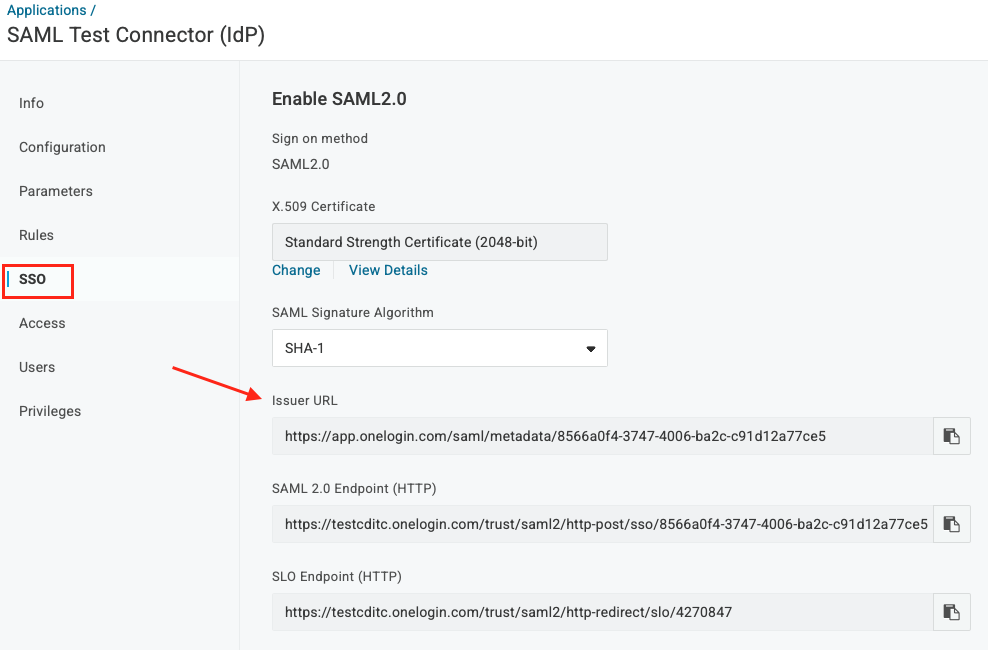Open the Access section
Viewport: 988px width, 650px height.
(42, 323)
